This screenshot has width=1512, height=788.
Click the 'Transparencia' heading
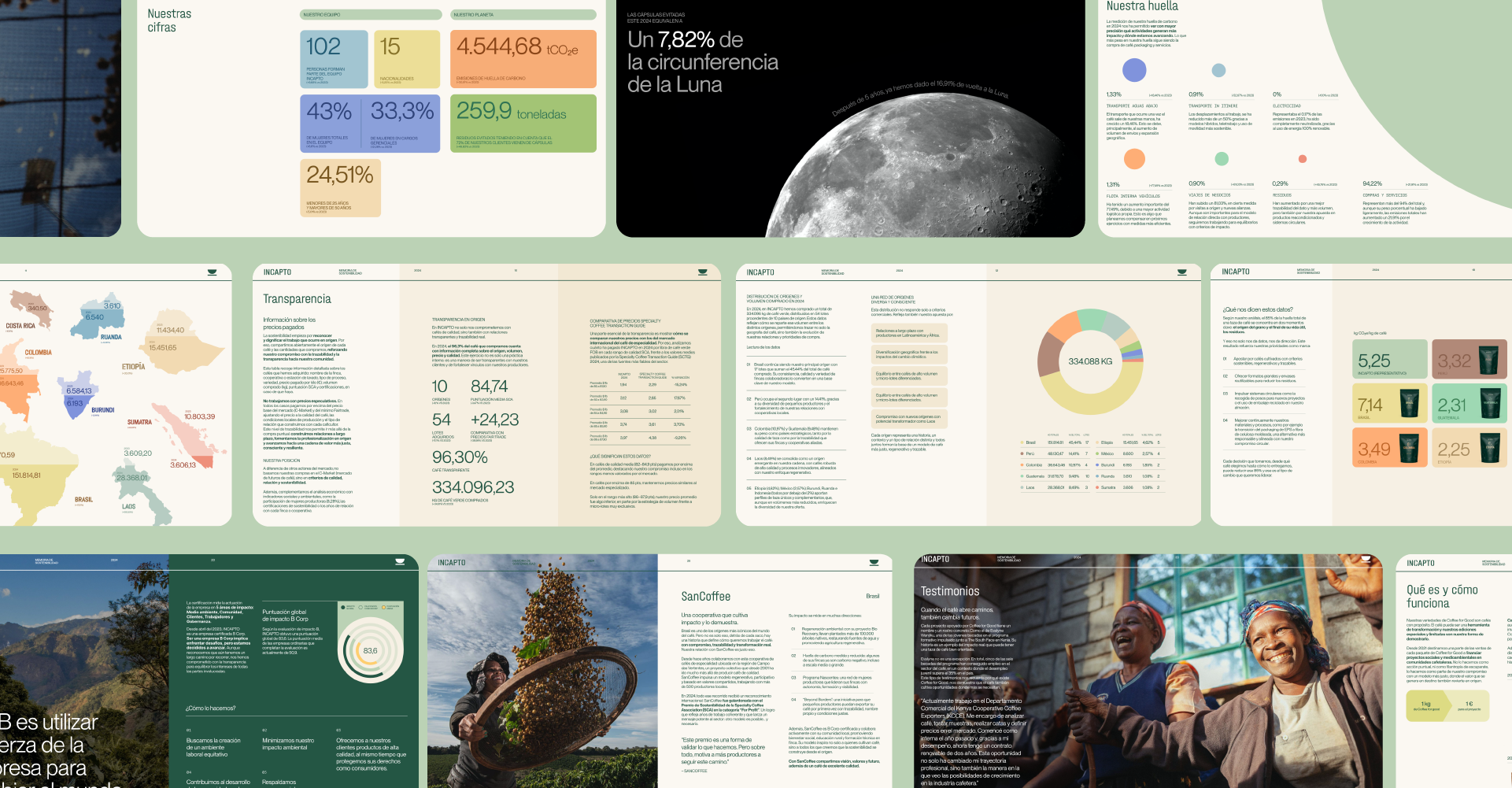pyautogui.click(x=297, y=299)
